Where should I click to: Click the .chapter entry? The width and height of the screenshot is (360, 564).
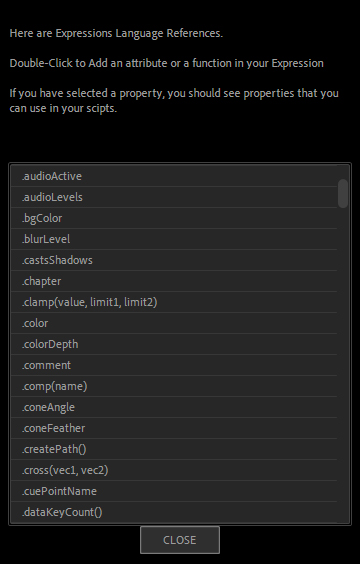click(174, 281)
